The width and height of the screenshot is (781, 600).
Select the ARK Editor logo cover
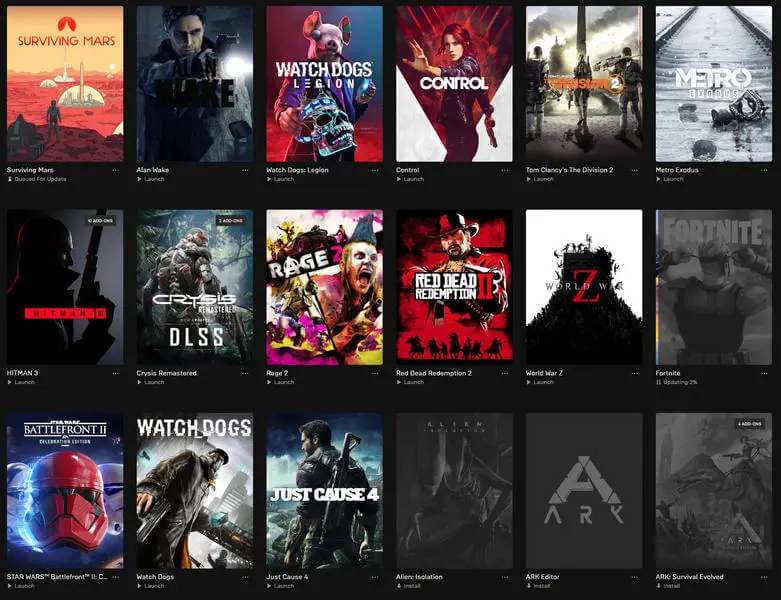pos(584,490)
